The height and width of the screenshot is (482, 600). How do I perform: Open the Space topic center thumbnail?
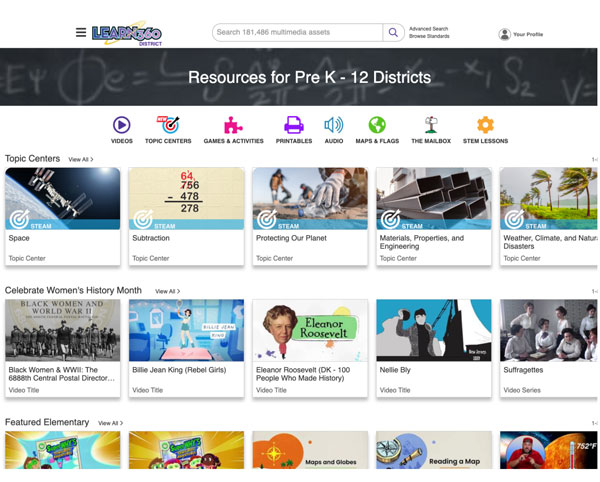tap(63, 198)
